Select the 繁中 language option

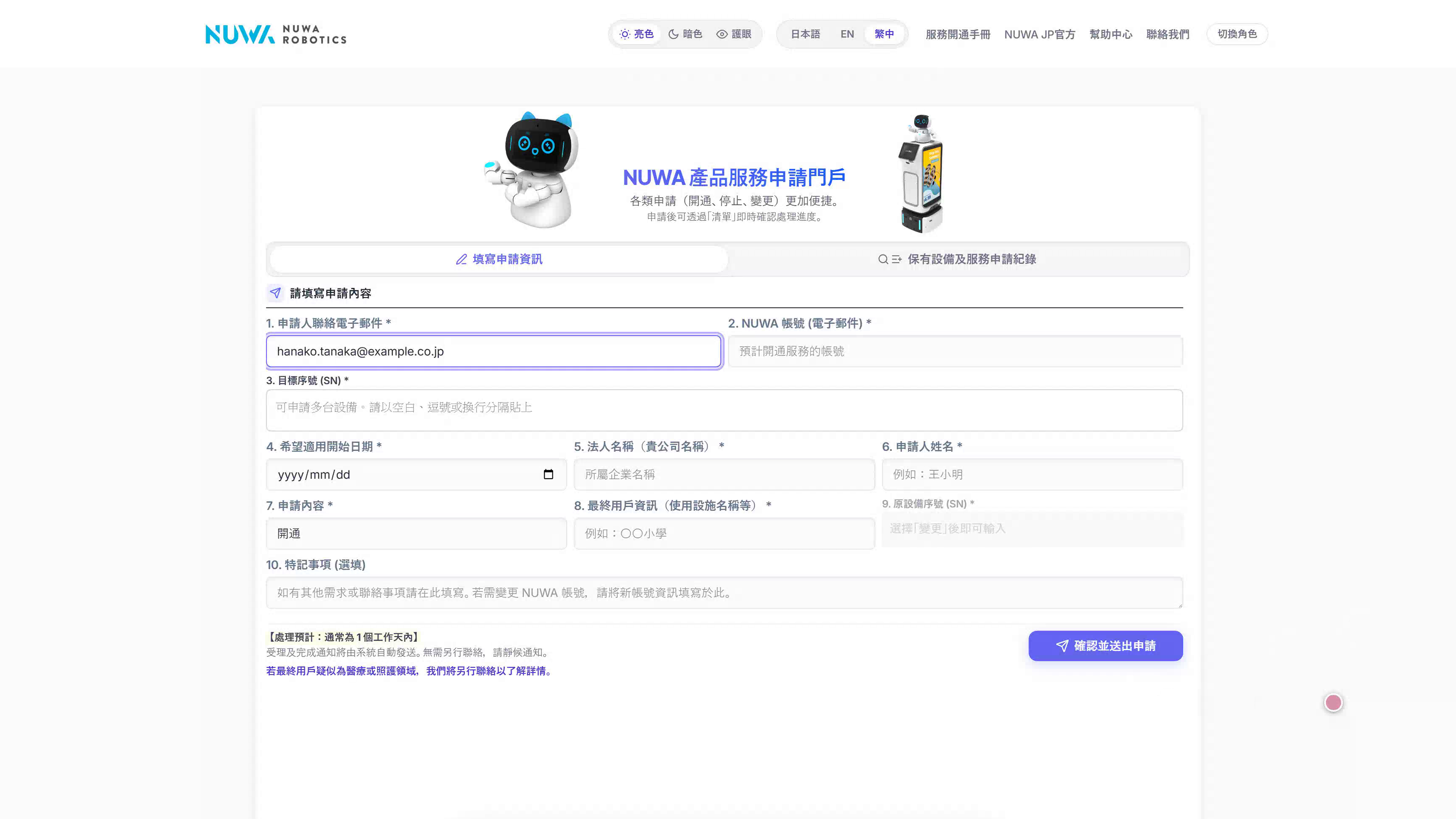click(884, 34)
